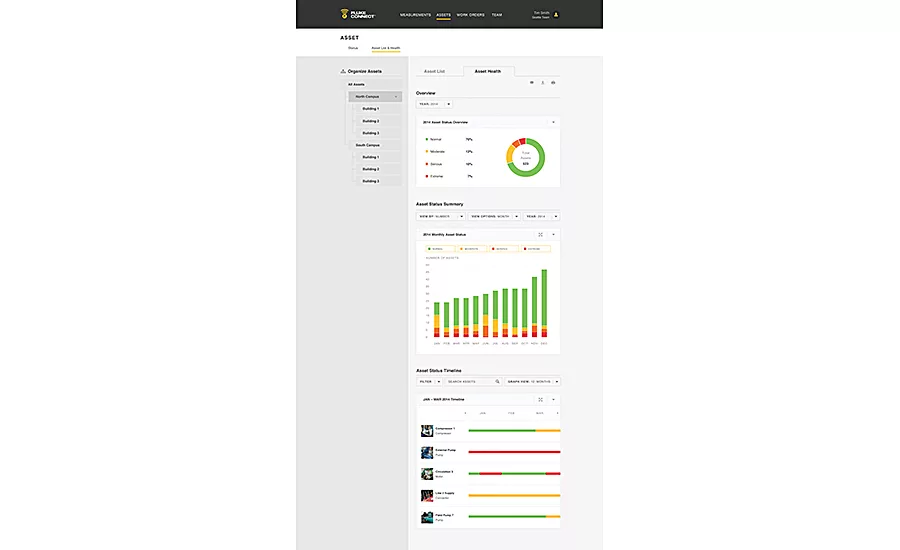Click the search magnifier in Search Assets

click(x=498, y=381)
